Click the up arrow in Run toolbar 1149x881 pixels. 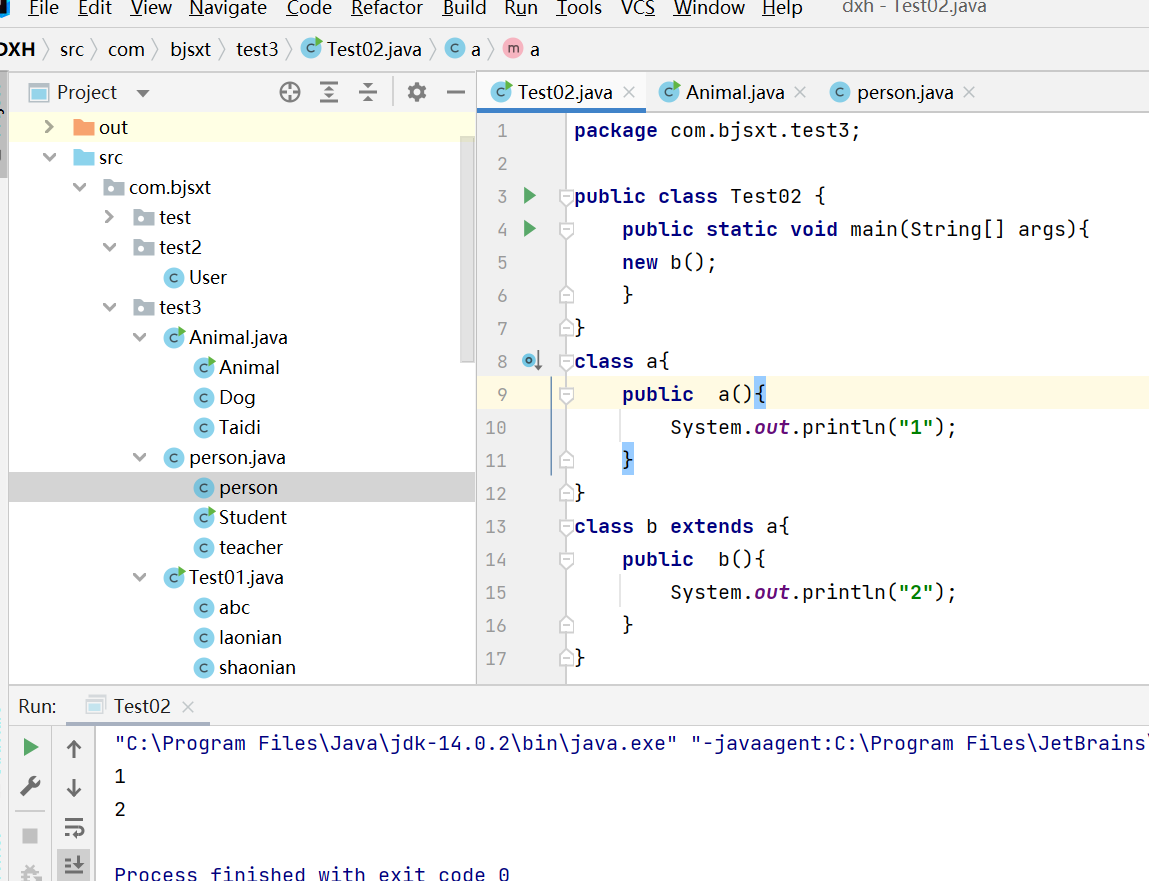point(74,748)
